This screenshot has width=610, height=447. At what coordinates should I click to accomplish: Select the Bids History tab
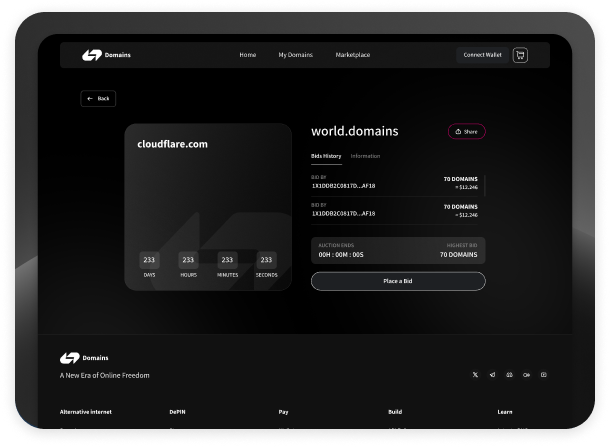pyautogui.click(x=326, y=156)
